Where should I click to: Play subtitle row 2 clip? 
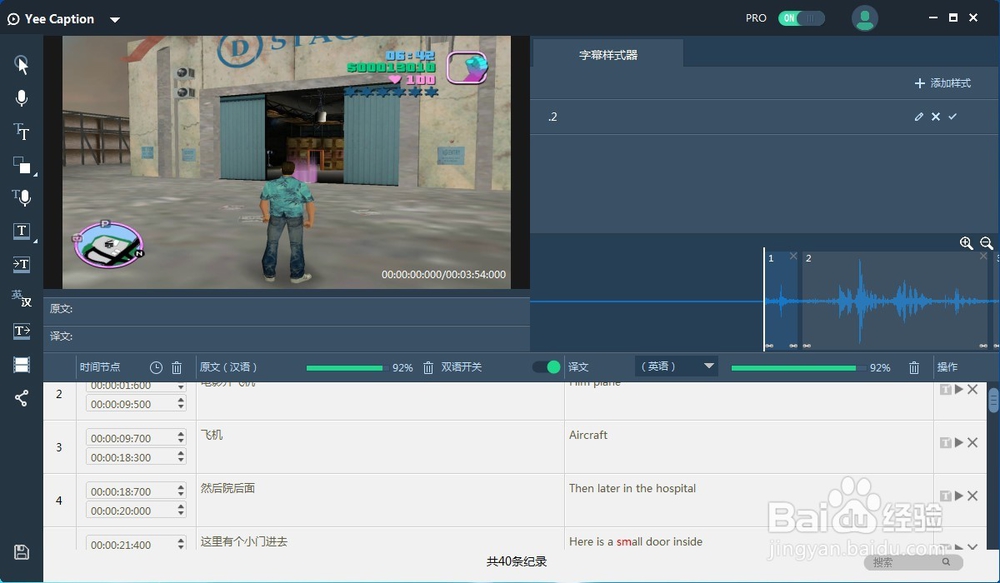(x=959, y=389)
